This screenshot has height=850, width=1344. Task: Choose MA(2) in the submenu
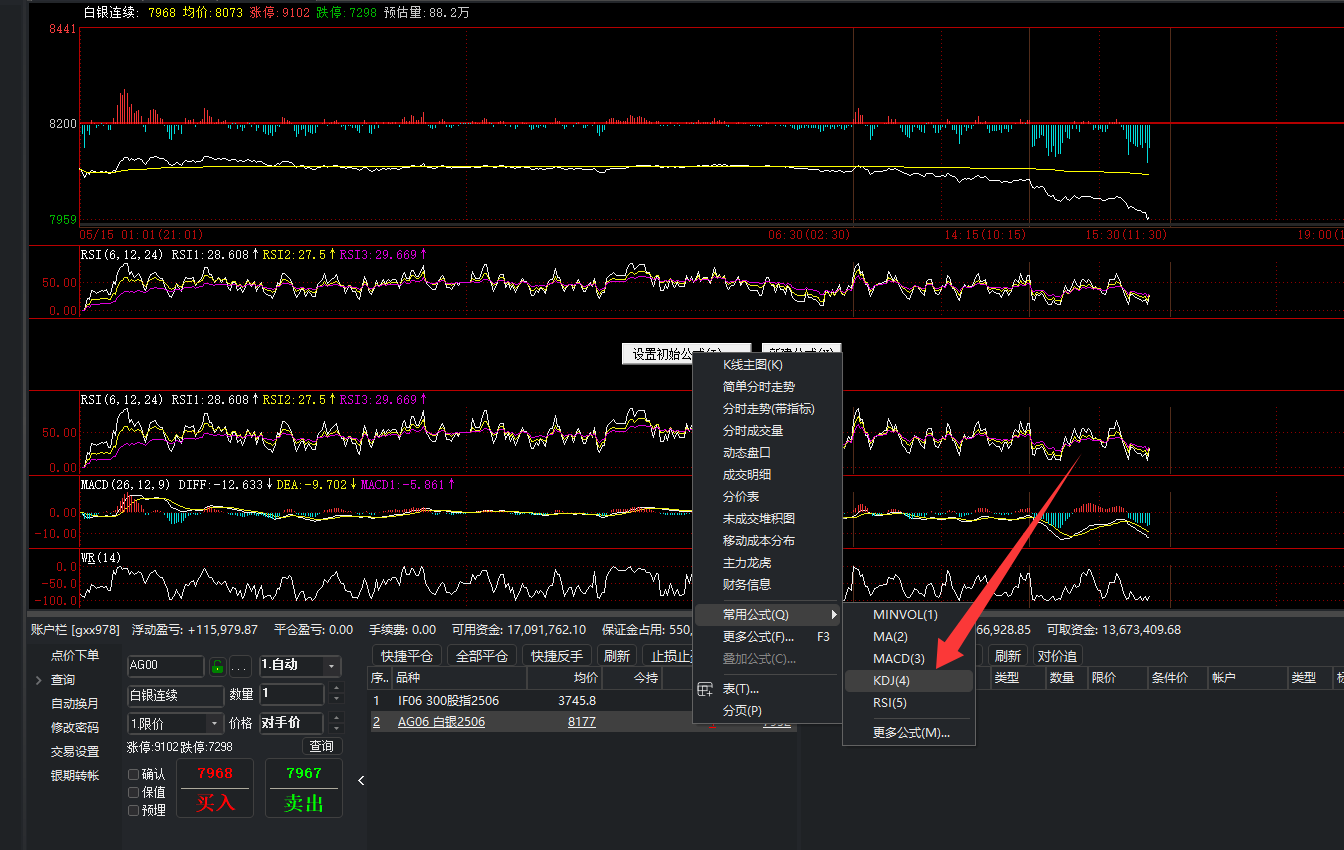tap(908, 637)
